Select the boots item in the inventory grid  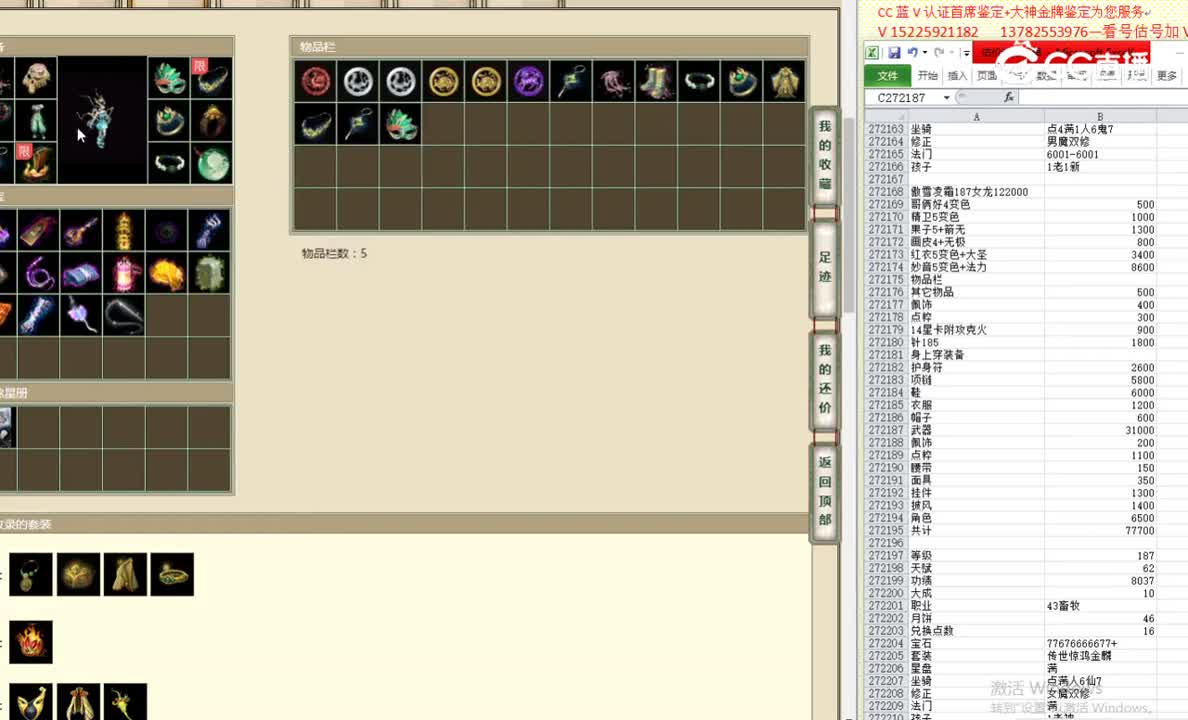tap(656, 81)
